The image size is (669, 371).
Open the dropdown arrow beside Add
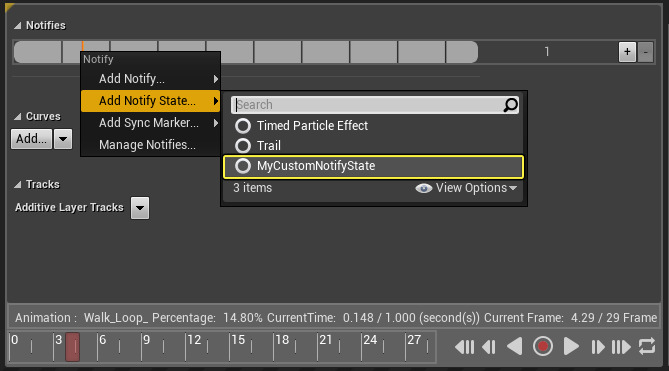coord(63,139)
